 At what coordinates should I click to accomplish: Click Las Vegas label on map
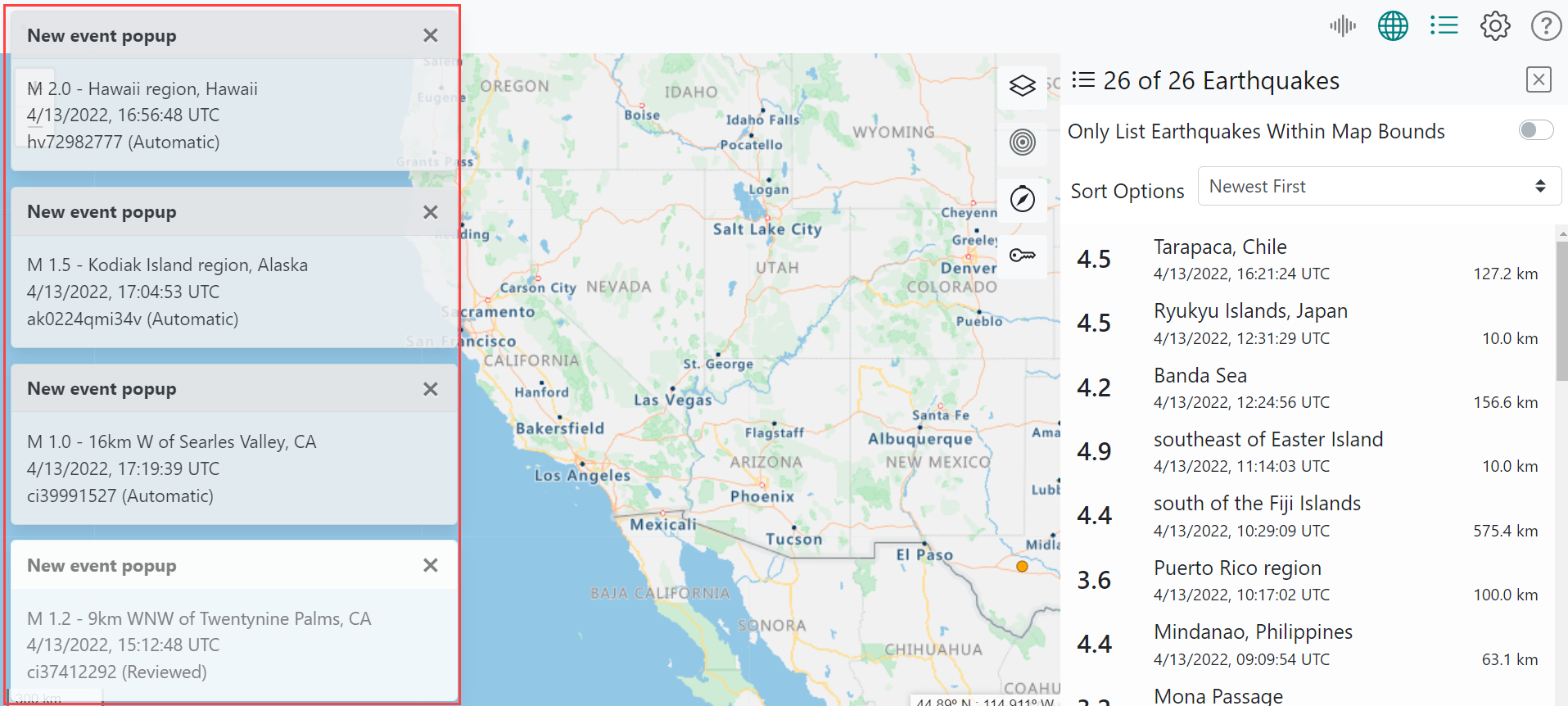pos(672,400)
